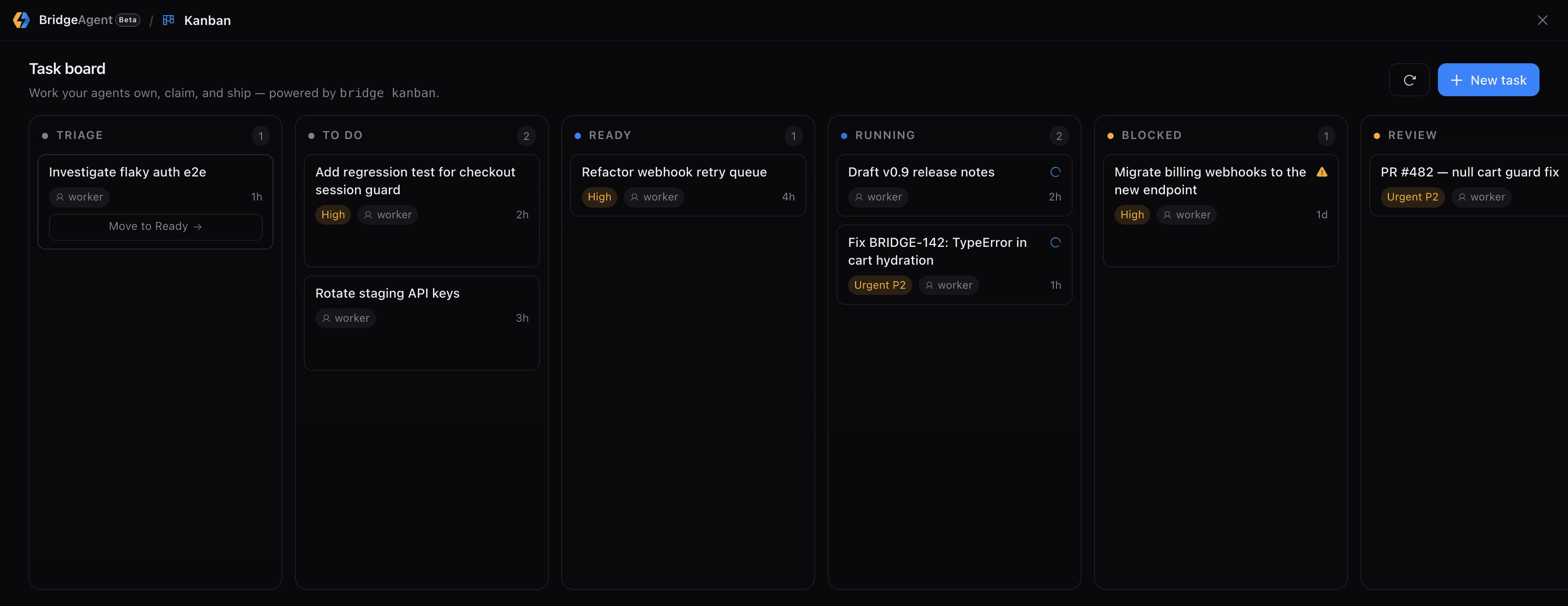Click warning triangle on Migrate billing webhooks
The width and height of the screenshot is (1568, 606).
1322,172
